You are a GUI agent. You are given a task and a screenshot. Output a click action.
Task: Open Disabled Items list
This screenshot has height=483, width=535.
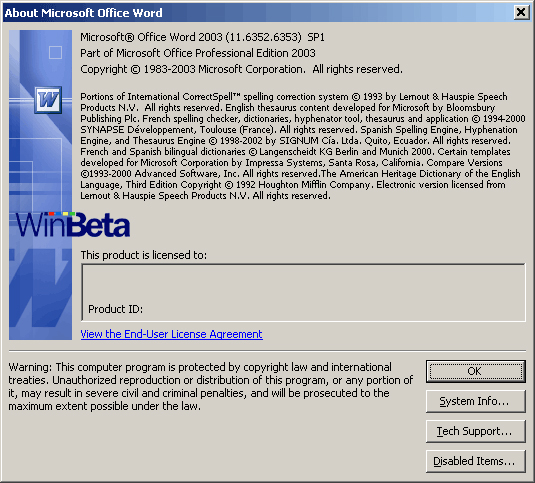click(476, 461)
